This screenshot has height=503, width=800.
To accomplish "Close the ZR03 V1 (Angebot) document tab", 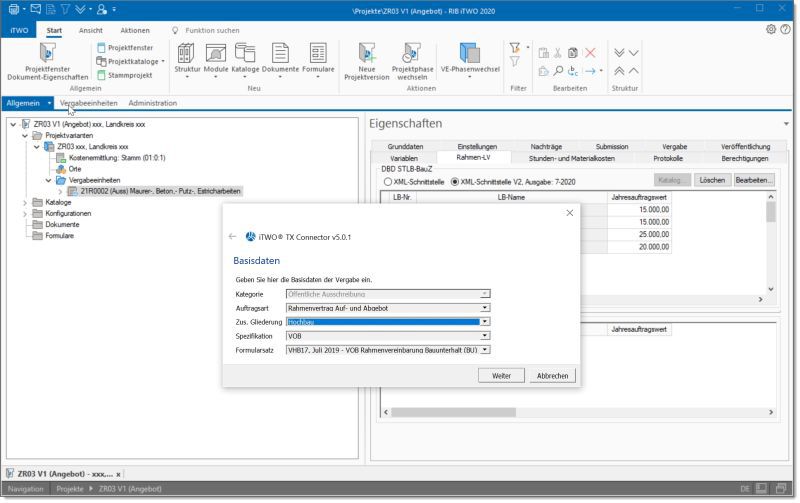I will (118, 474).
